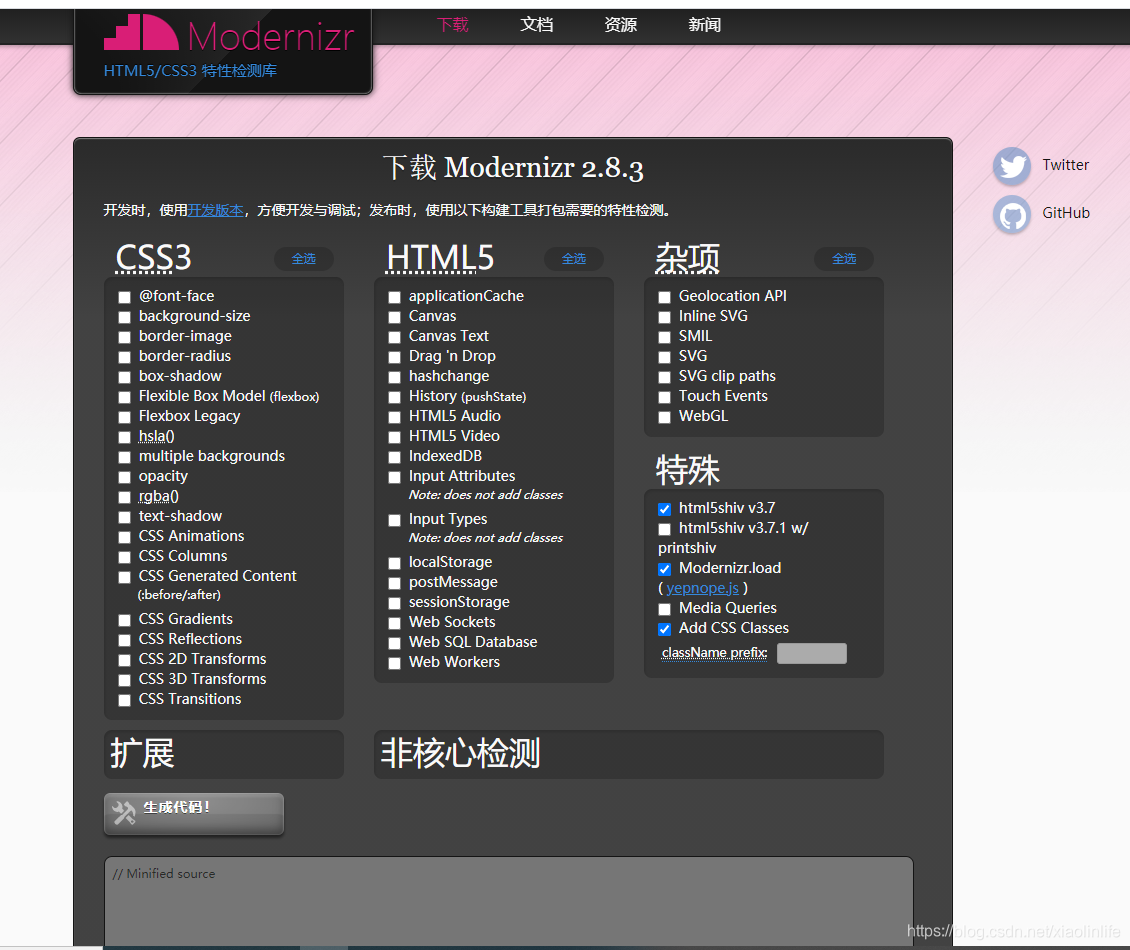Check the localStorage option
The image size is (1130, 950).
394,563
